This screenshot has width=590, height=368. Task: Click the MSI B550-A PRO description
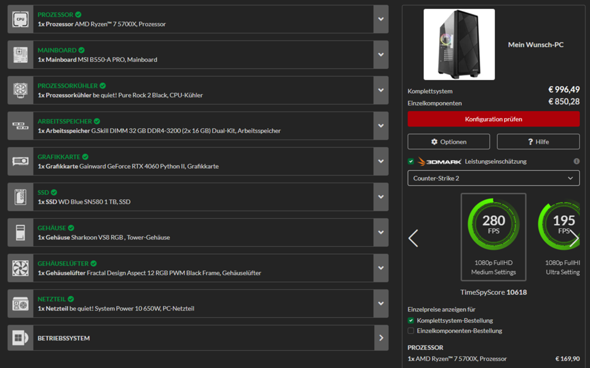pos(97,59)
